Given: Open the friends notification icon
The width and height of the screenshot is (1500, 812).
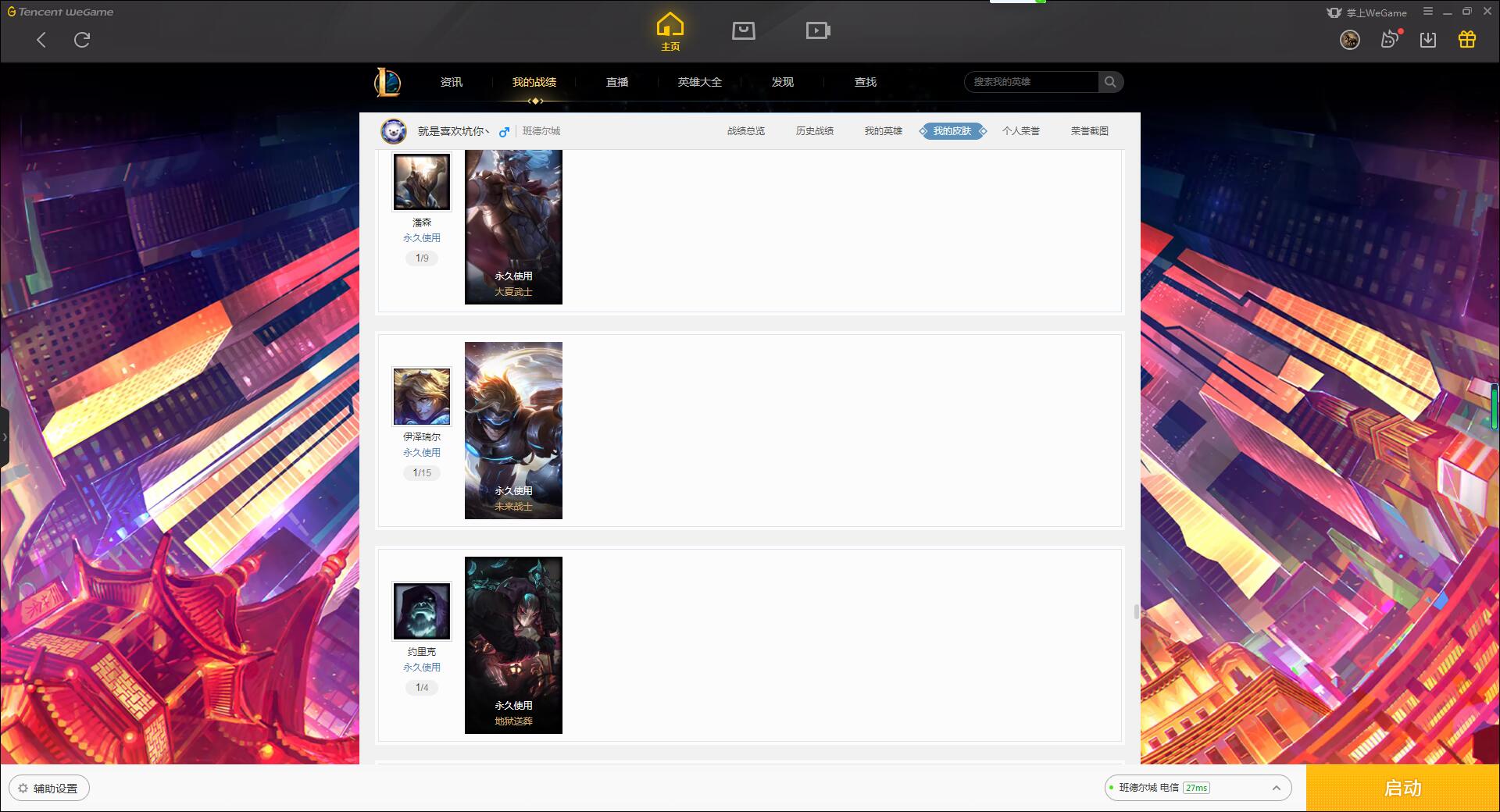Looking at the screenshot, I should coord(1390,39).
